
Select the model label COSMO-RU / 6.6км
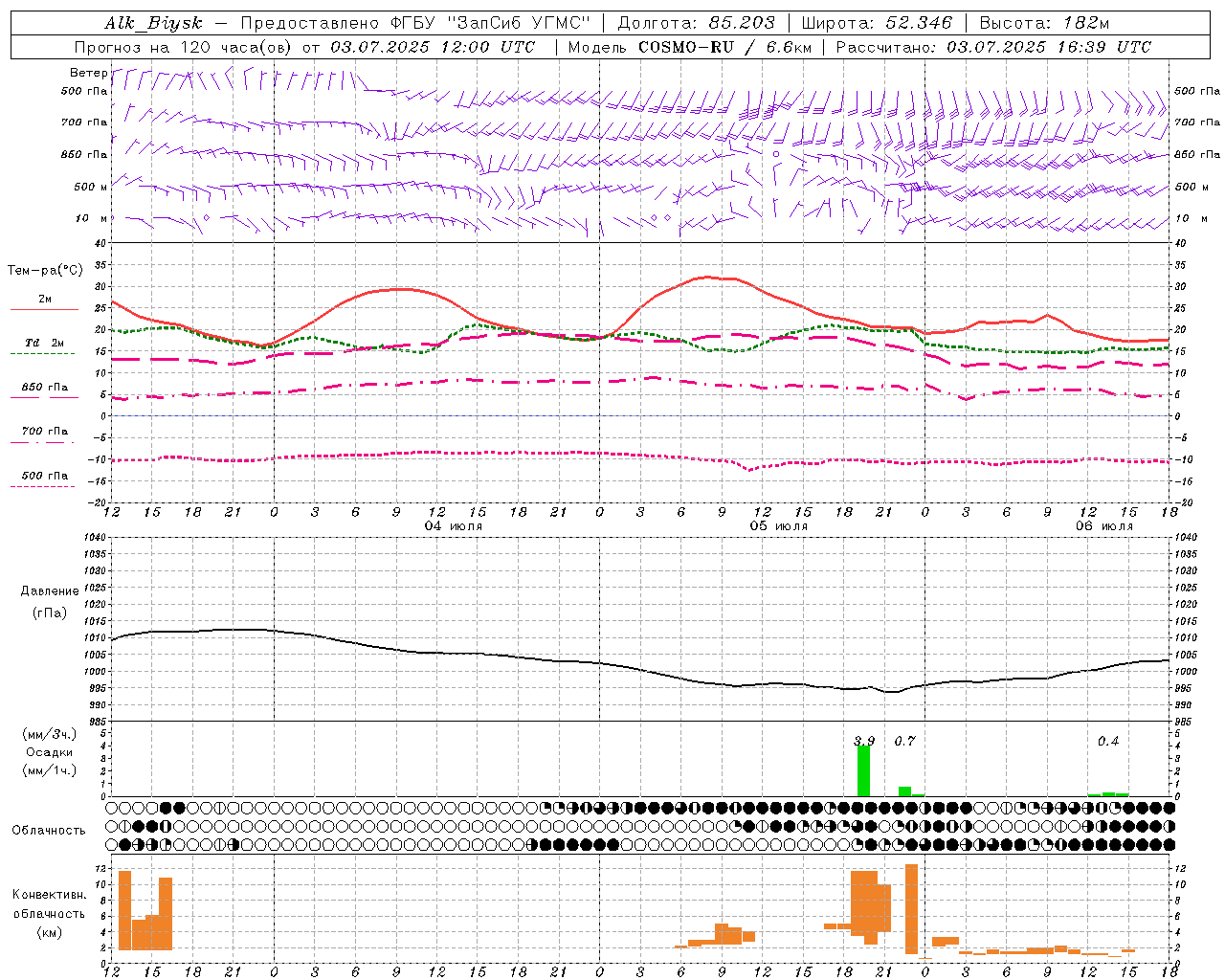click(725, 47)
